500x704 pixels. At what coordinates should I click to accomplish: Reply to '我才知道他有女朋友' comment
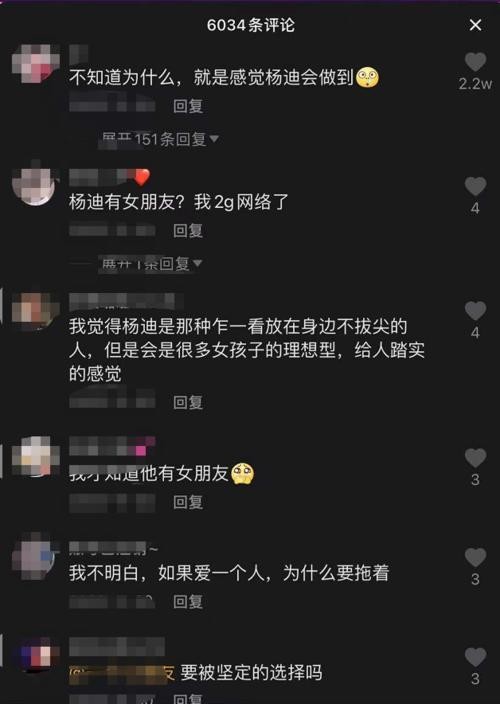point(188,502)
